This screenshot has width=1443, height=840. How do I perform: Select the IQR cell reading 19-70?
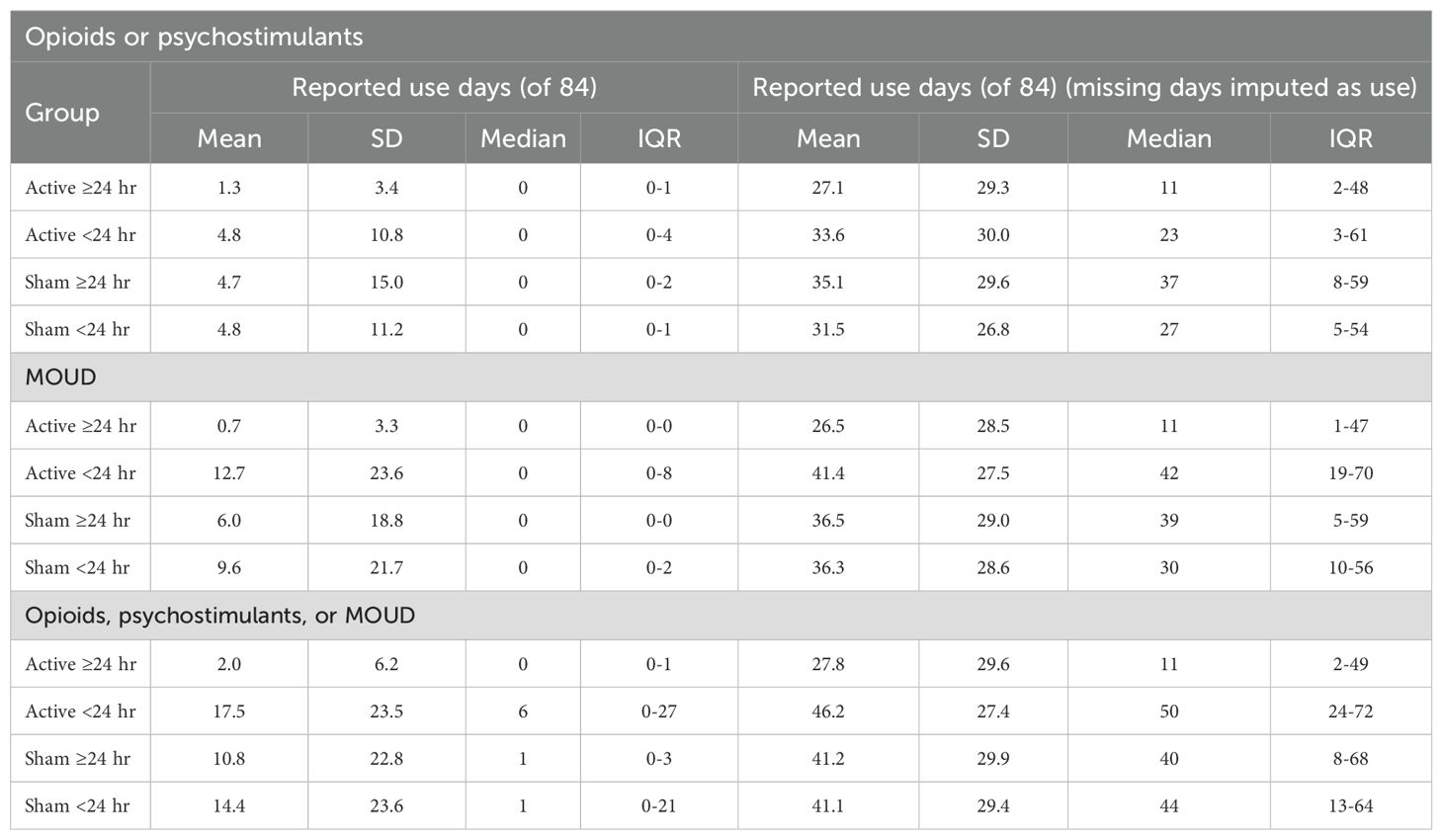point(1350,473)
